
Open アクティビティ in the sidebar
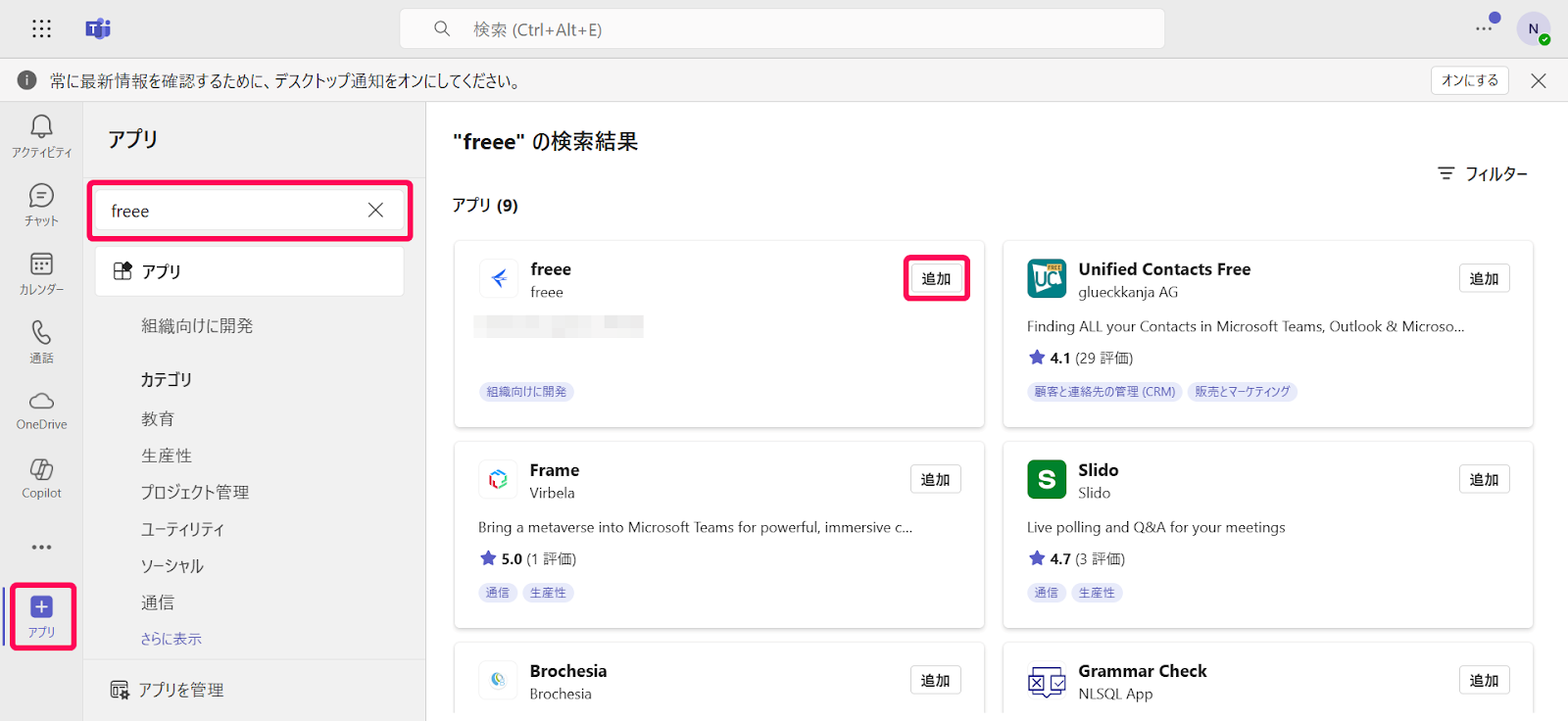41,136
